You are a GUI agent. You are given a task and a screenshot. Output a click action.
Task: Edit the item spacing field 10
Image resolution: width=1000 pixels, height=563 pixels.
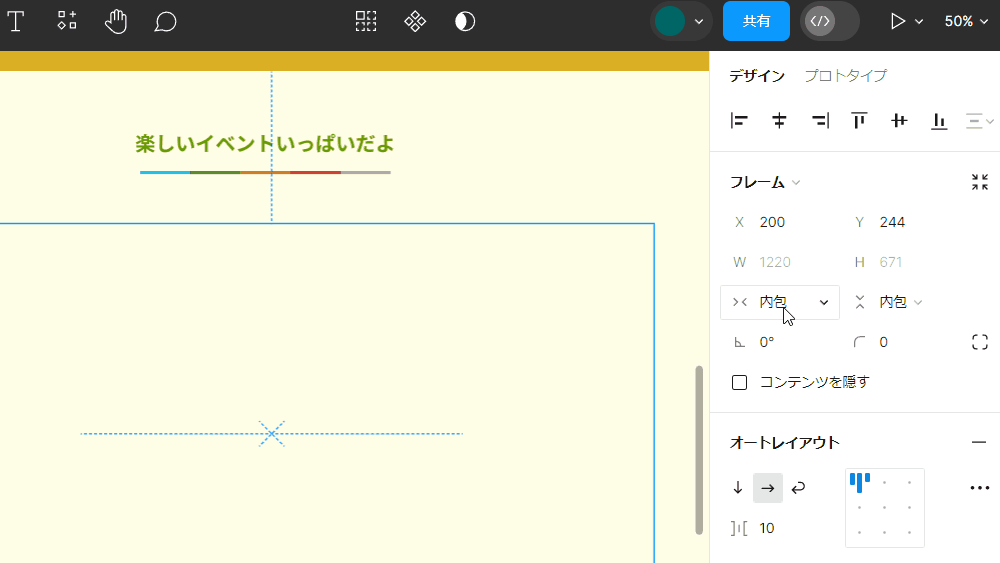780,528
